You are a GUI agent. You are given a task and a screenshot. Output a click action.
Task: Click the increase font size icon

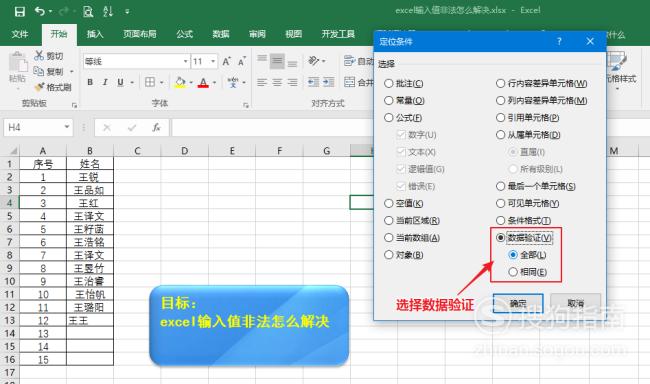(x=226, y=61)
